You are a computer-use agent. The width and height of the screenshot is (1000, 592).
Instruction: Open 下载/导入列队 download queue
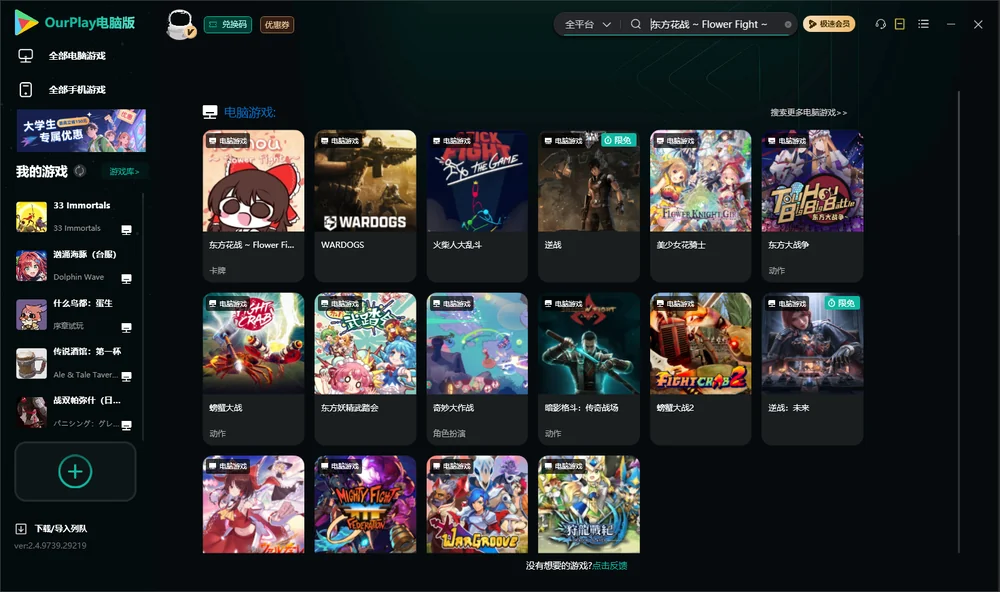[x=60, y=528]
